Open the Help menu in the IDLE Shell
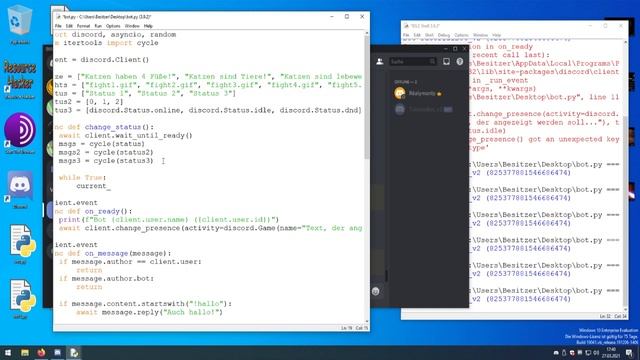This screenshot has height=360, width=640. tap(496, 35)
